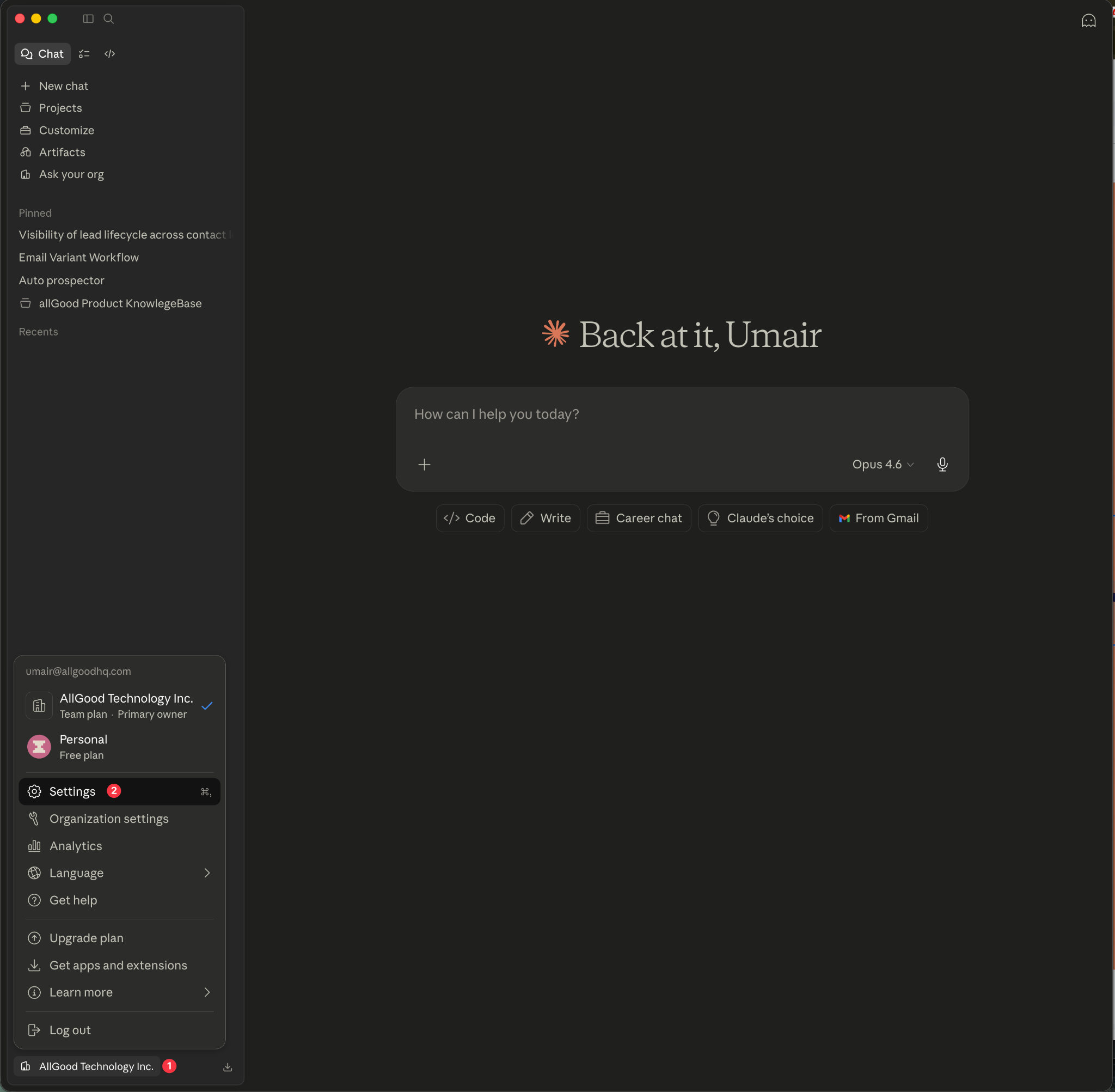Click the sidebar toggle icon

click(x=88, y=19)
